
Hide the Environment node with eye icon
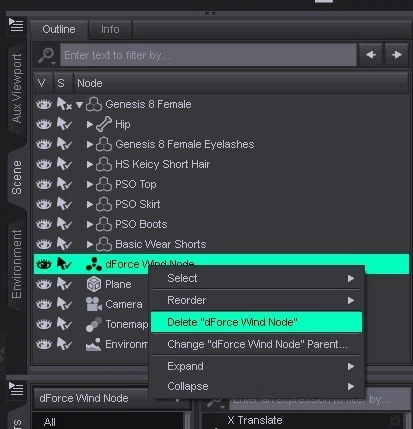(44, 344)
